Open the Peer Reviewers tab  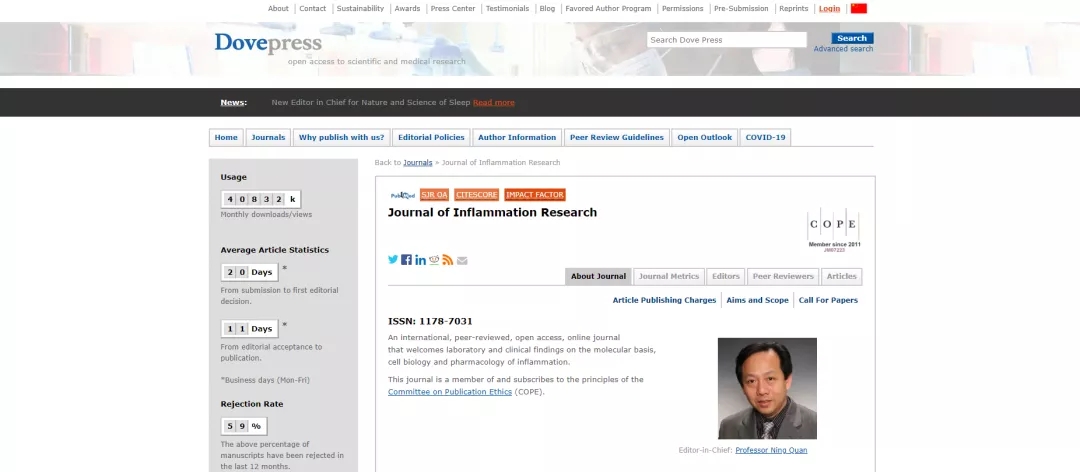click(x=783, y=277)
